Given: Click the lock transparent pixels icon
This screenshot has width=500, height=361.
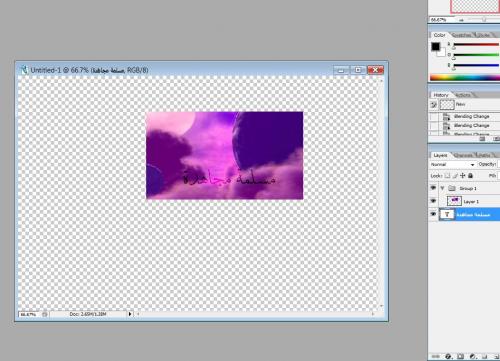Looking at the screenshot, I should point(447,176).
